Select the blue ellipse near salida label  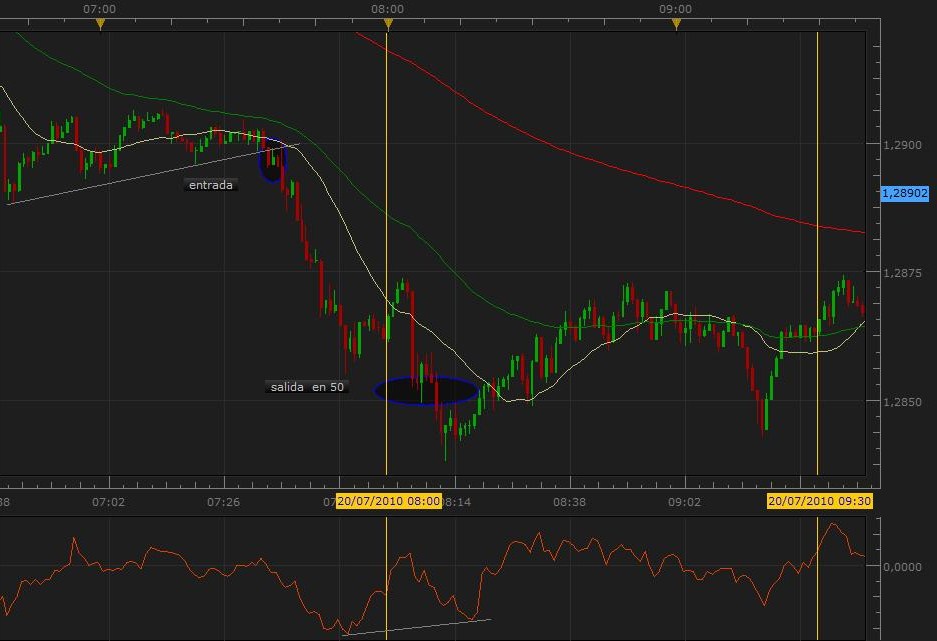pos(426,391)
